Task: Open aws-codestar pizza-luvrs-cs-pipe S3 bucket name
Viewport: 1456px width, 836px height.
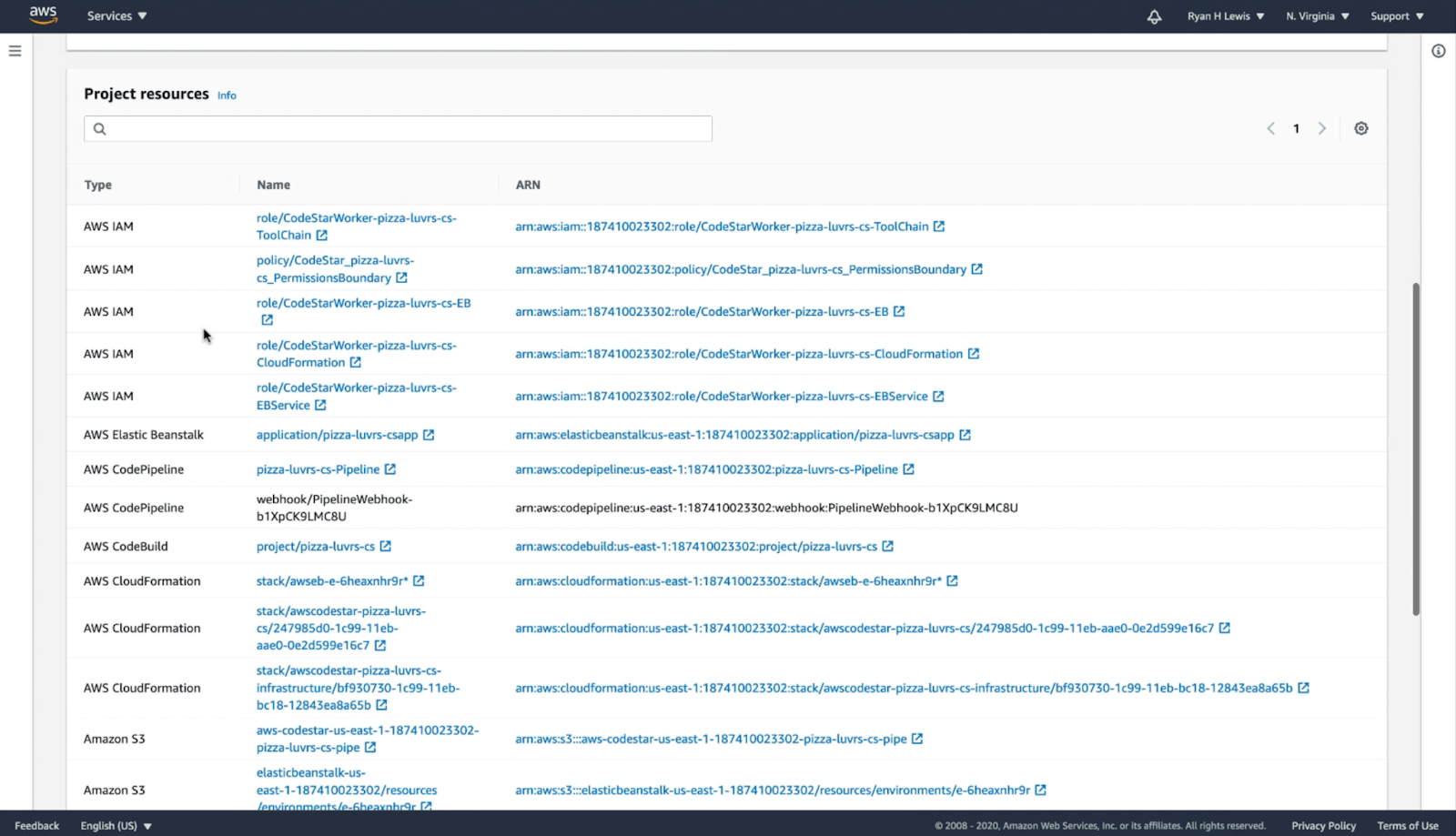Action: tap(367, 739)
